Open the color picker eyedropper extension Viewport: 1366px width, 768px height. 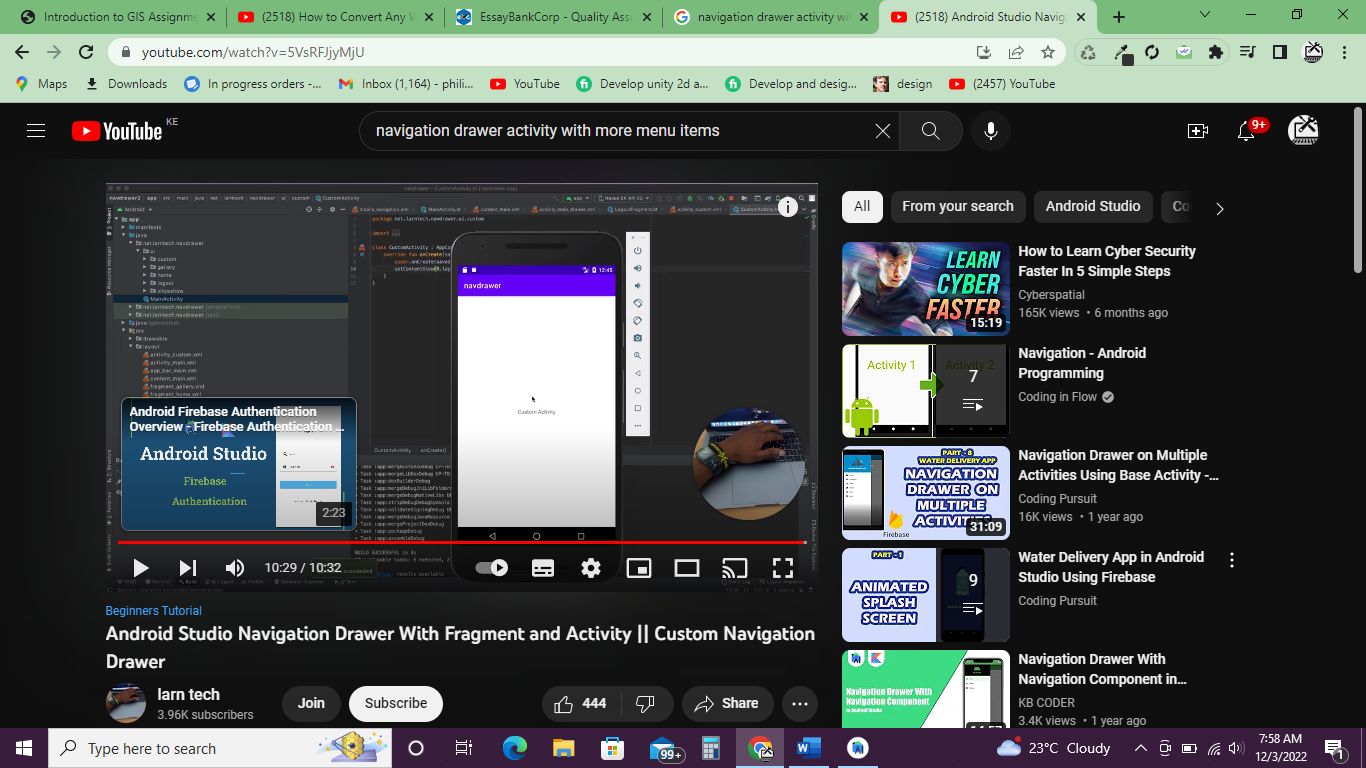pos(1123,52)
